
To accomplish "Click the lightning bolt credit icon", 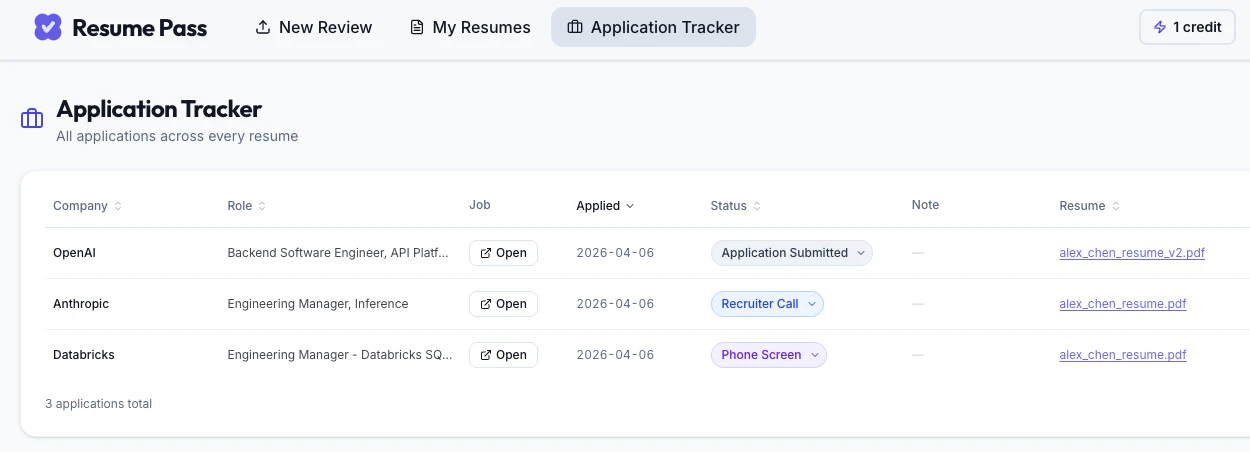I will pos(1160,27).
